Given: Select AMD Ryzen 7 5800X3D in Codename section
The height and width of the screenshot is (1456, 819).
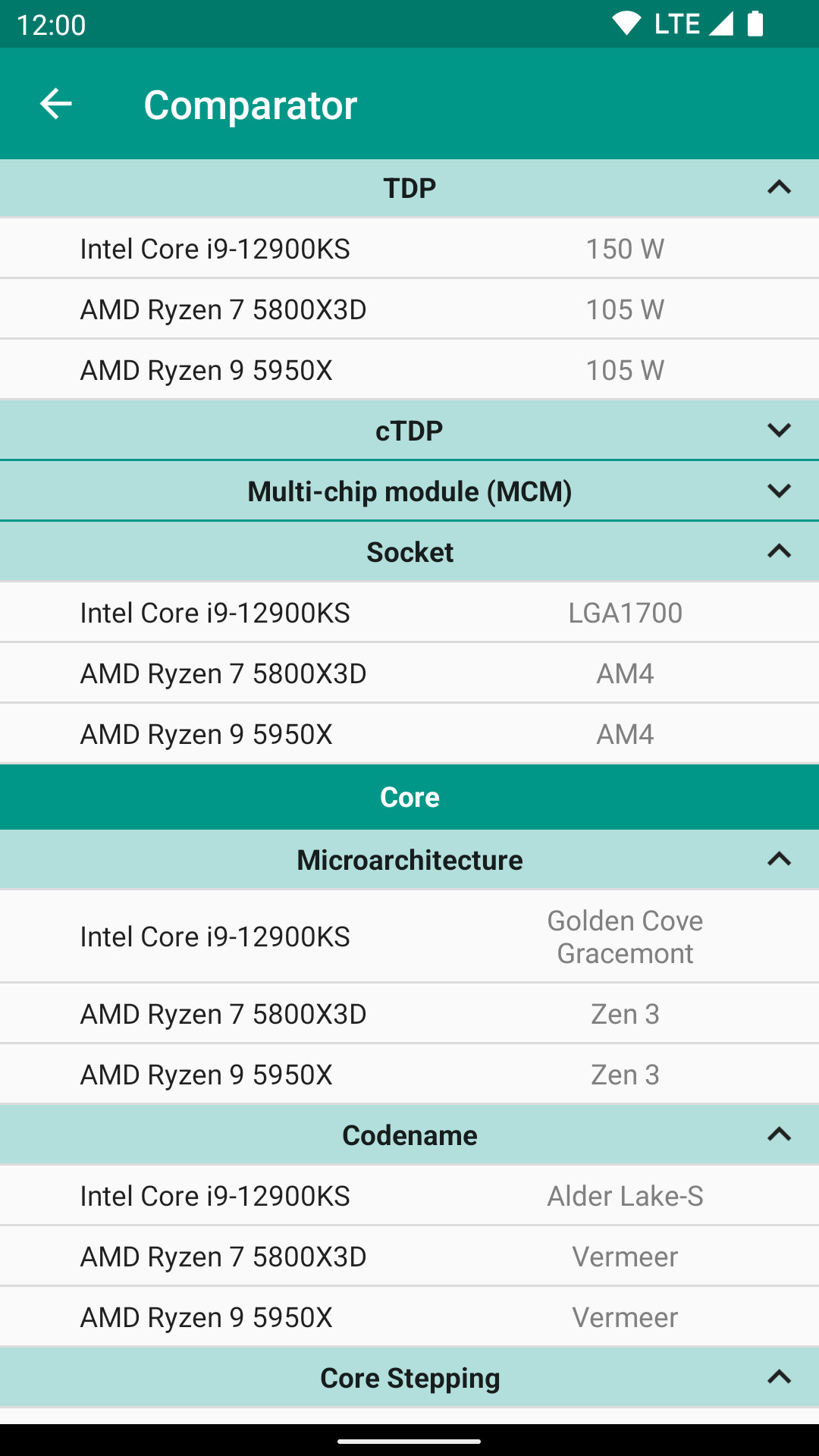Looking at the screenshot, I should (224, 1257).
